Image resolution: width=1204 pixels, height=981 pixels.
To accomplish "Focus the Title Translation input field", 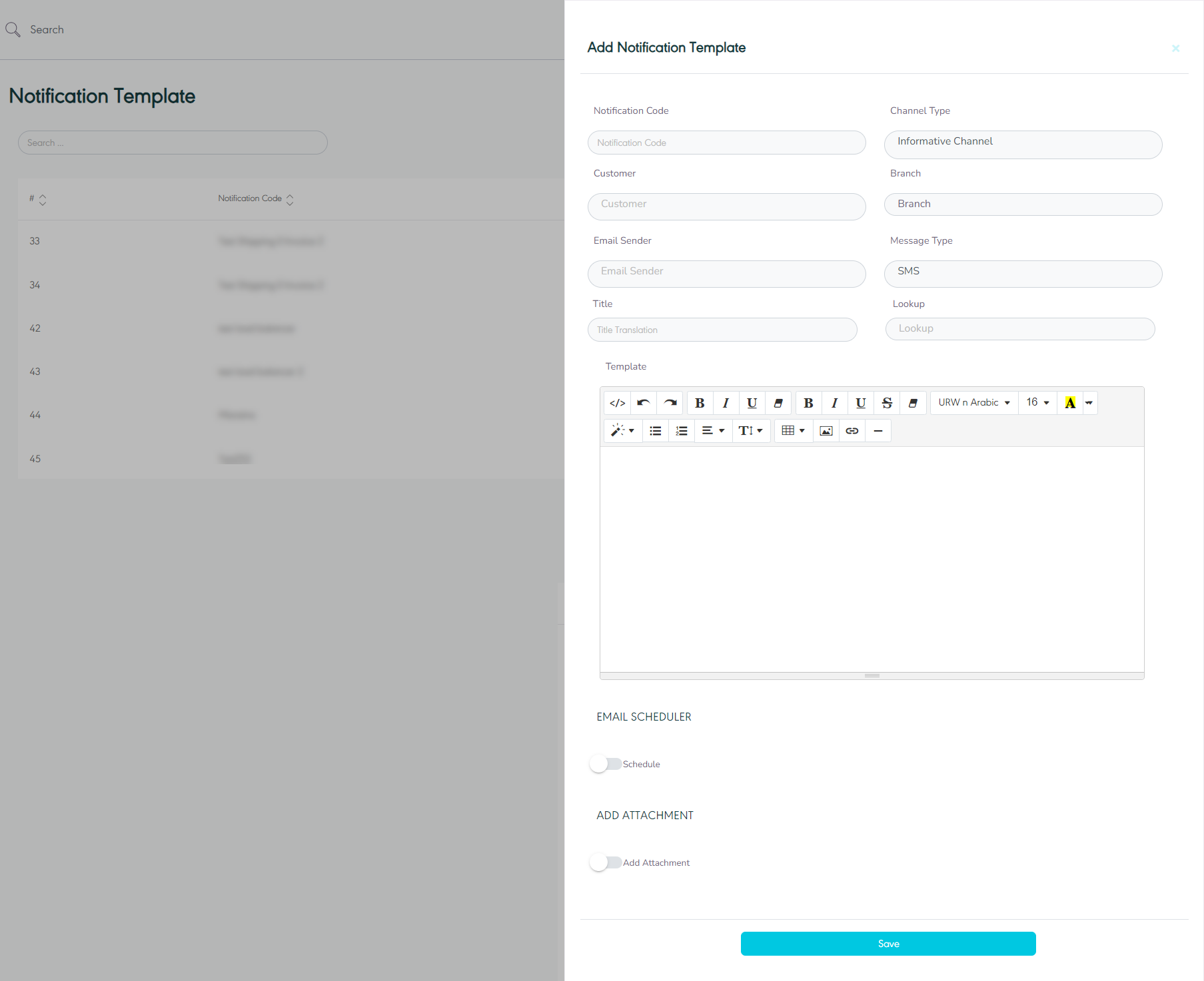I will [x=722, y=330].
